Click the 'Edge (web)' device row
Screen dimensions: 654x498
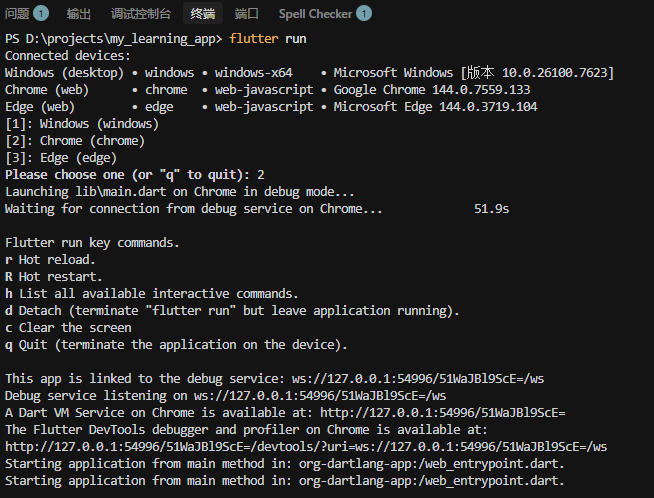point(271,107)
